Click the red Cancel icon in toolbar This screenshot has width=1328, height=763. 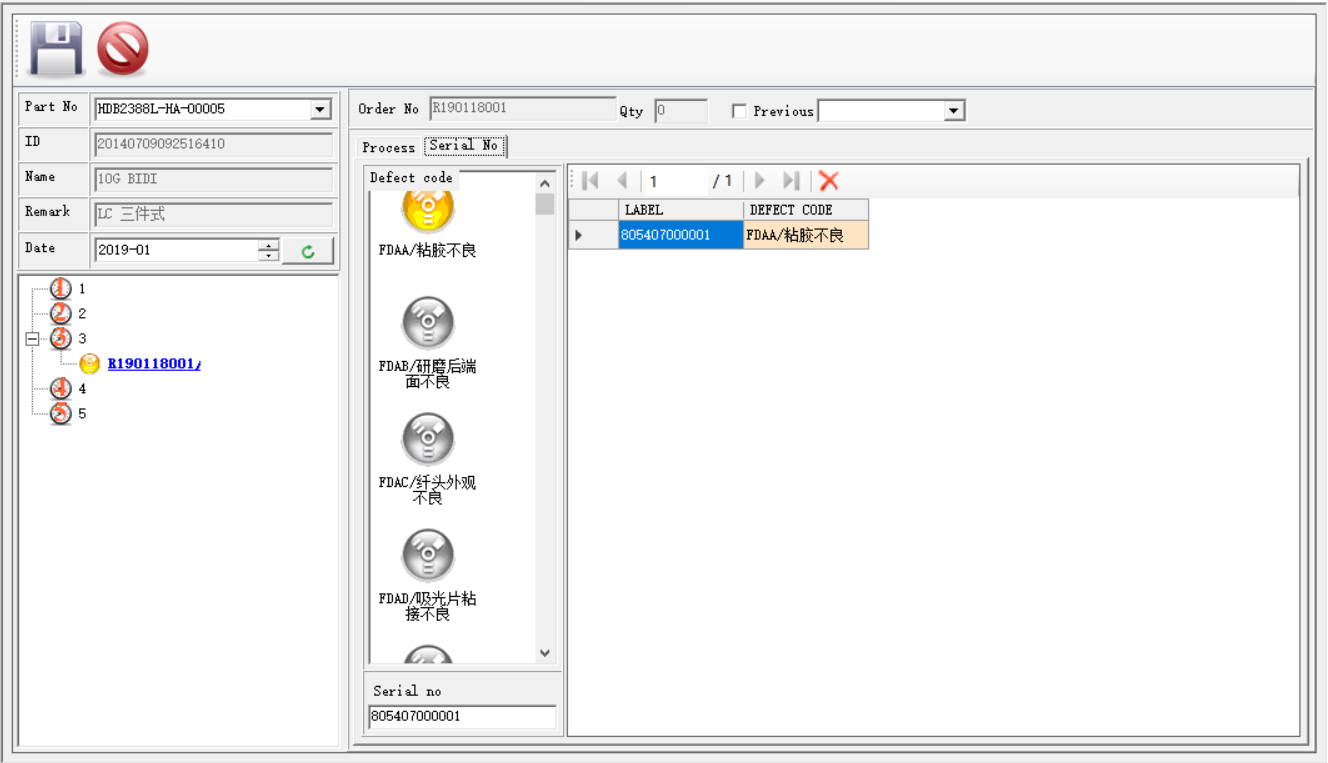[x=123, y=49]
